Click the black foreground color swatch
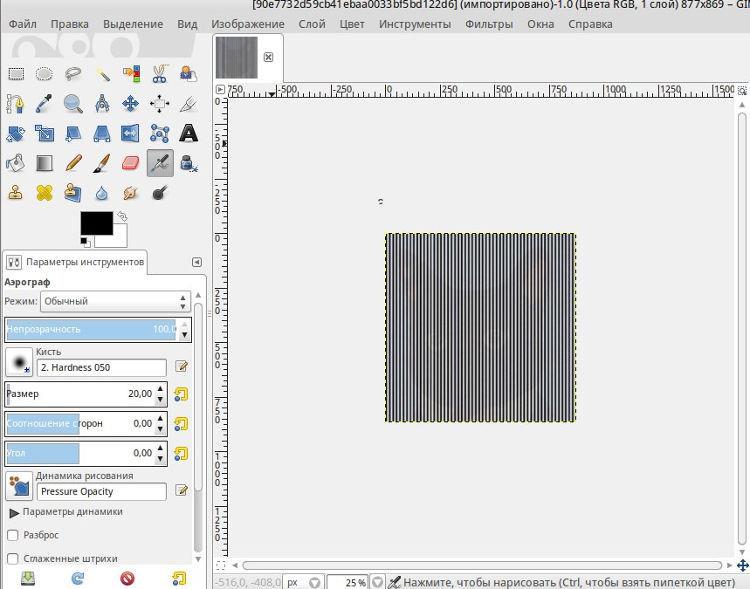 pyautogui.click(x=96, y=225)
